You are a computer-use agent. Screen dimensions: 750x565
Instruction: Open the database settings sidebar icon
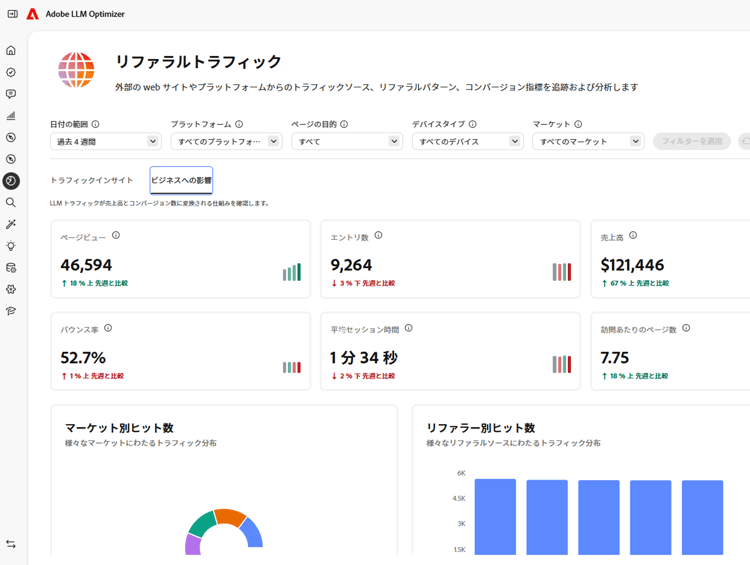pyautogui.click(x=11, y=267)
